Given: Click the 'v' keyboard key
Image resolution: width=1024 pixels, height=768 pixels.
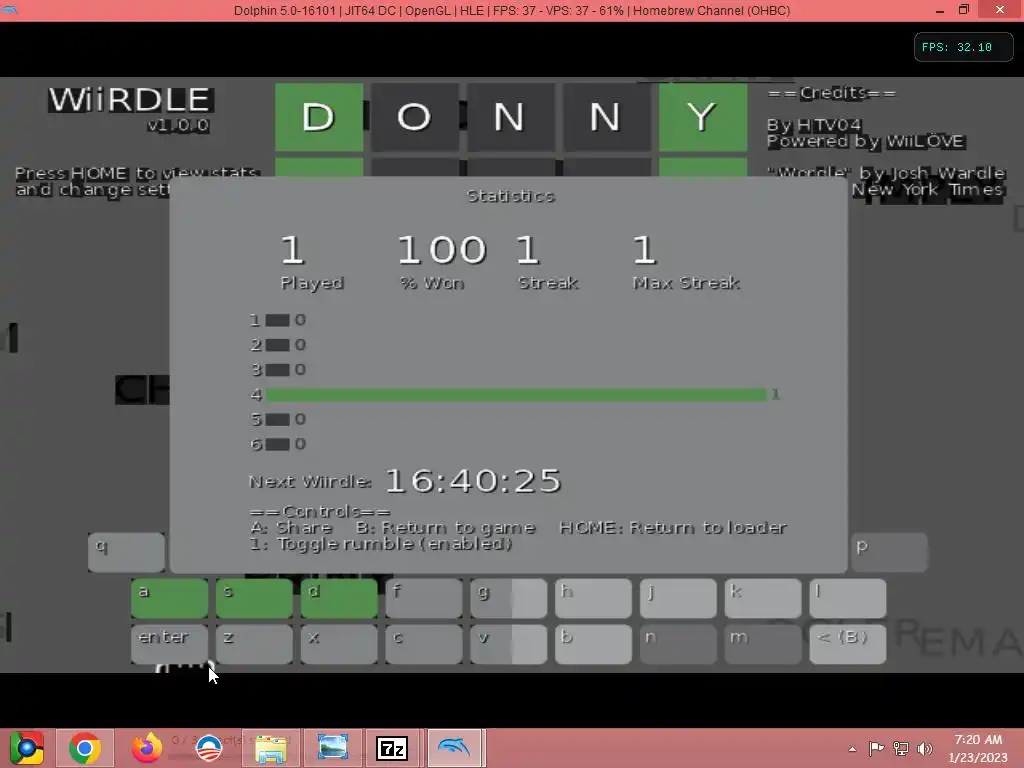Looking at the screenshot, I should 509,644.
